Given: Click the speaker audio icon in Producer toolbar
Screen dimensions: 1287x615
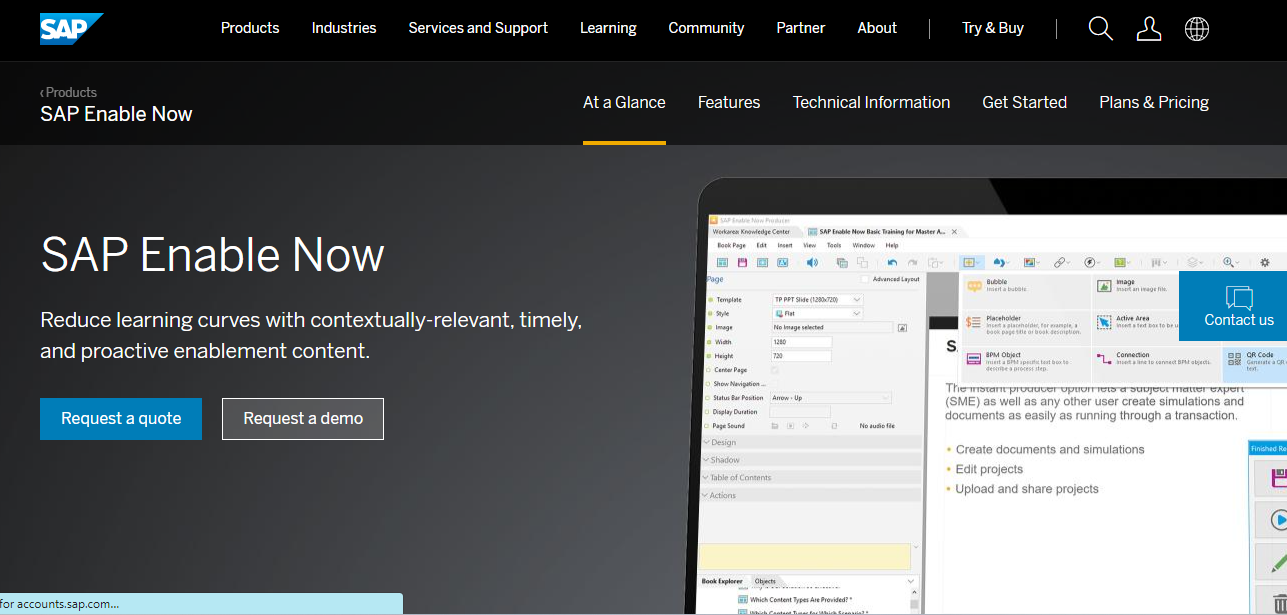Looking at the screenshot, I should 812,262.
